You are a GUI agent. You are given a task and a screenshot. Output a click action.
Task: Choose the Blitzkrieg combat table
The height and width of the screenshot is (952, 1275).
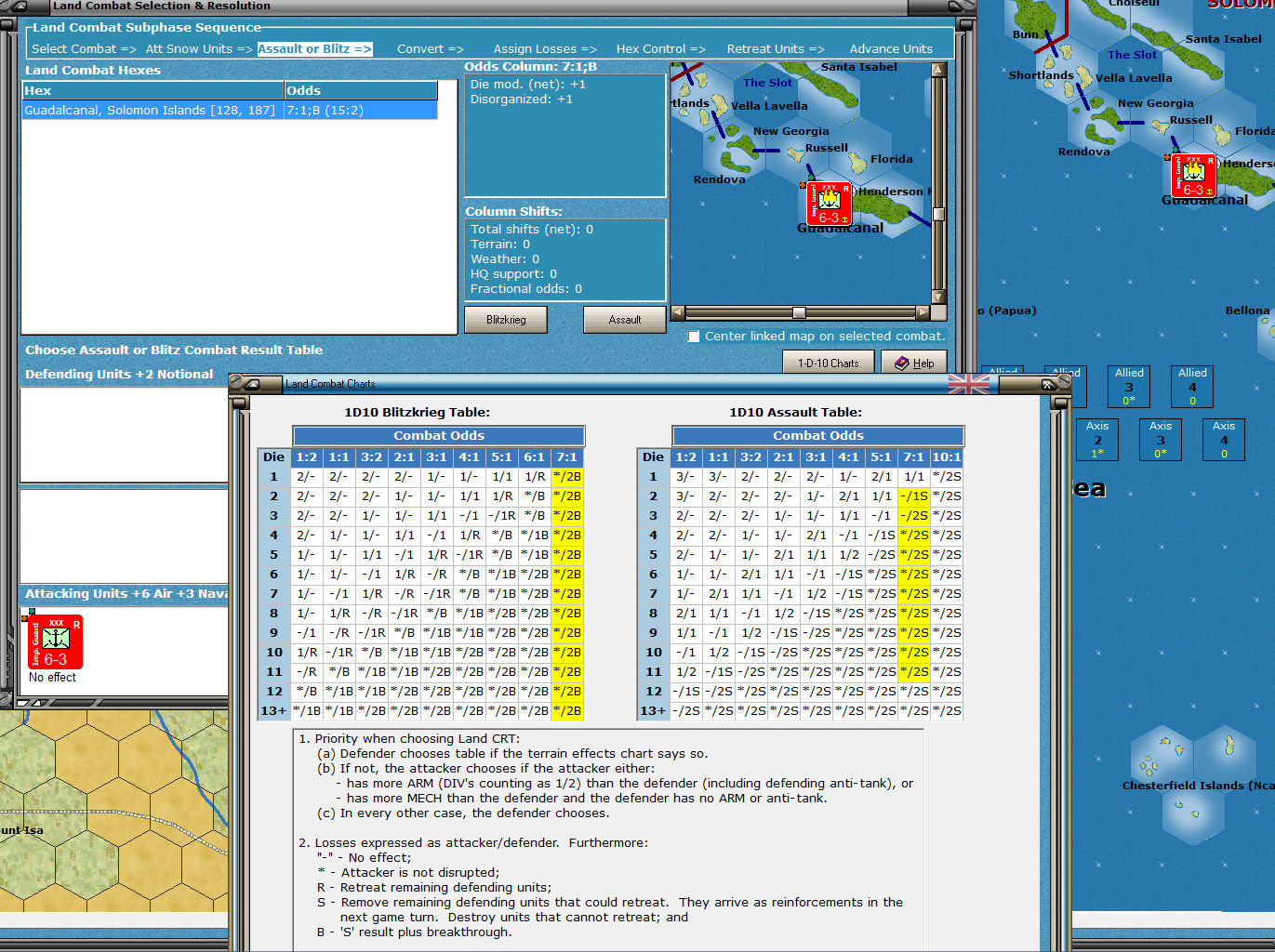point(506,320)
